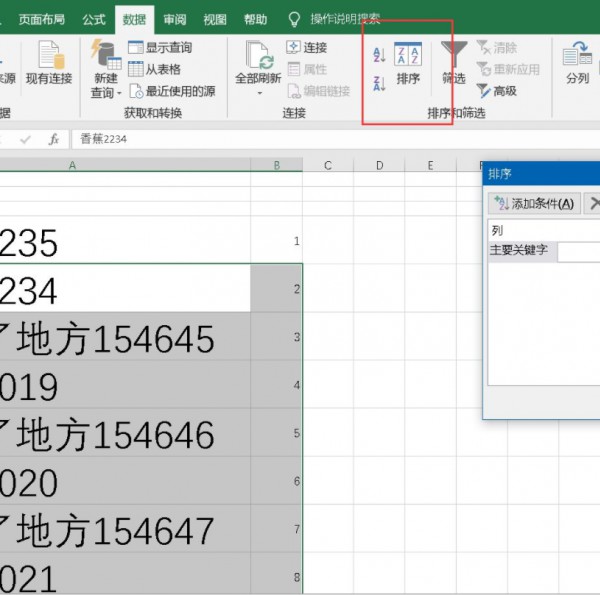Click Text to Columns (分列)
This screenshot has width=600, height=595.
point(577,63)
